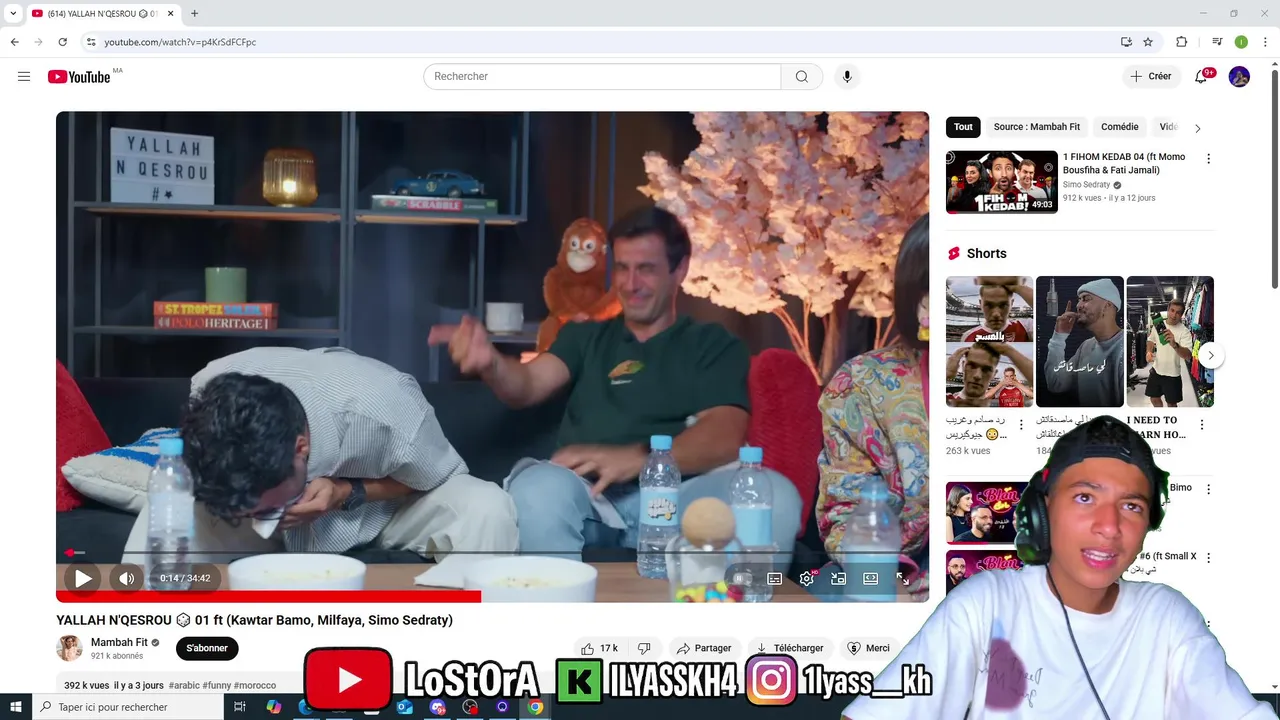Open a new browser tab

[194, 13]
